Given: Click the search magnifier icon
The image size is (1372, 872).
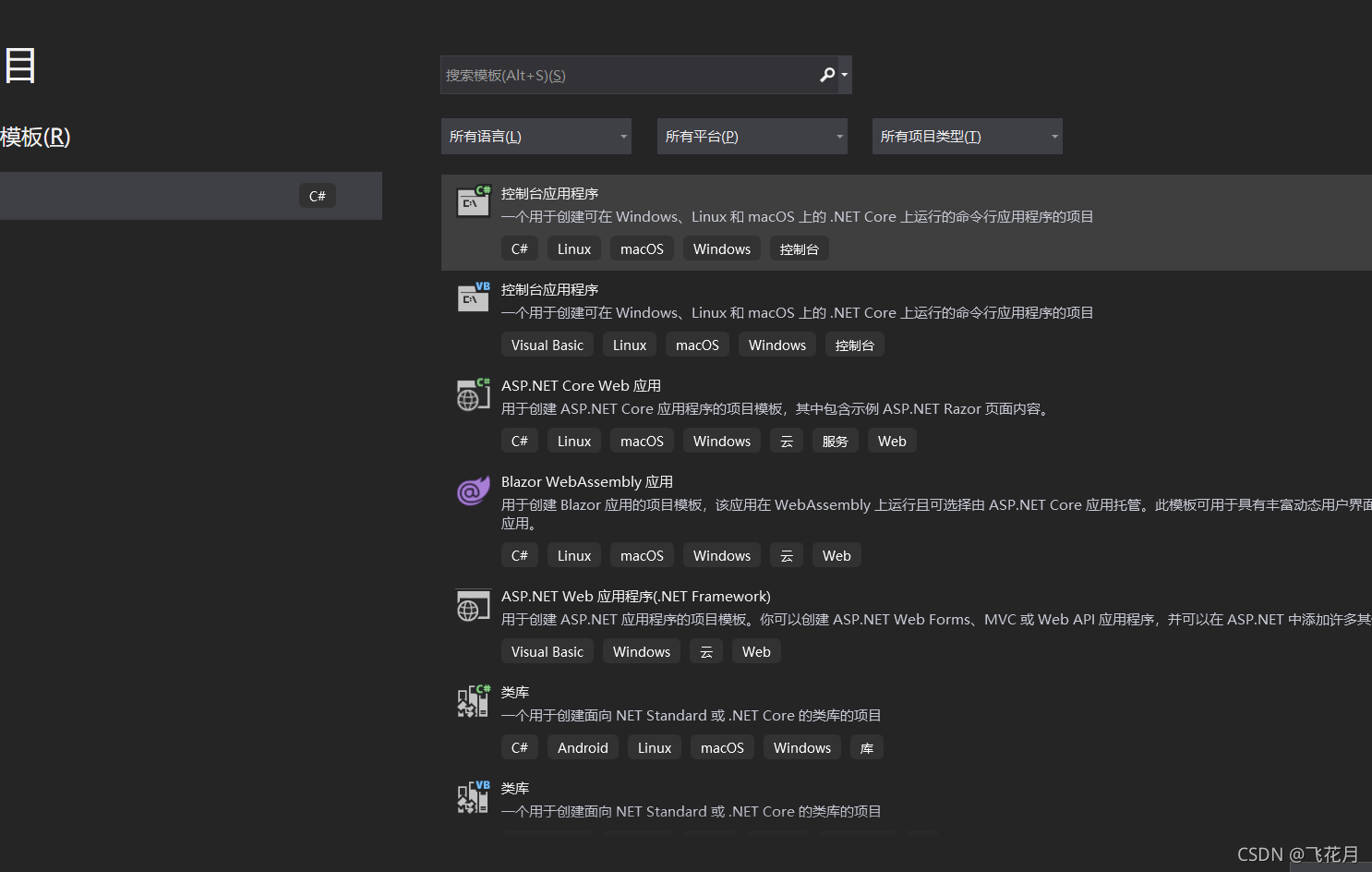Looking at the screenshot, I should point(826,75).
